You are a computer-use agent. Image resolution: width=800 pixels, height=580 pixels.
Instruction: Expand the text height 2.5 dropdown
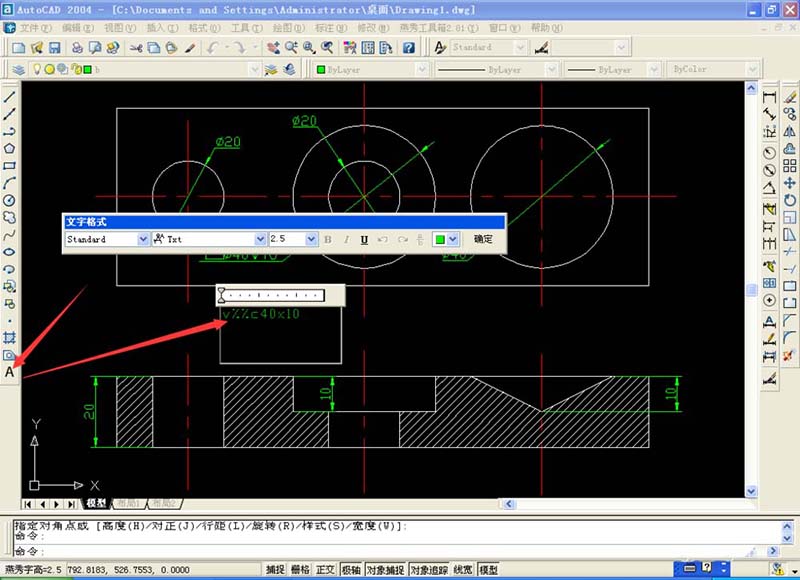coord(311,240)
